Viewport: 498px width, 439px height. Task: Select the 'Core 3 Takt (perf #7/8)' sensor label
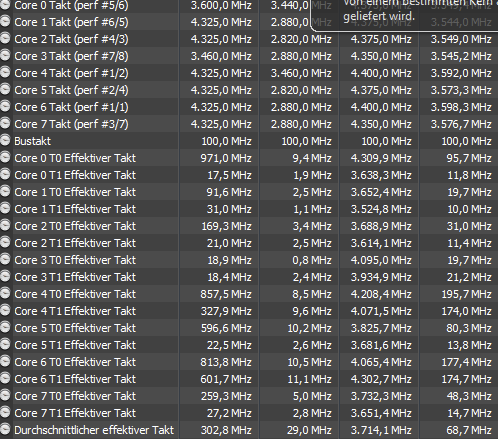point(71,56)
